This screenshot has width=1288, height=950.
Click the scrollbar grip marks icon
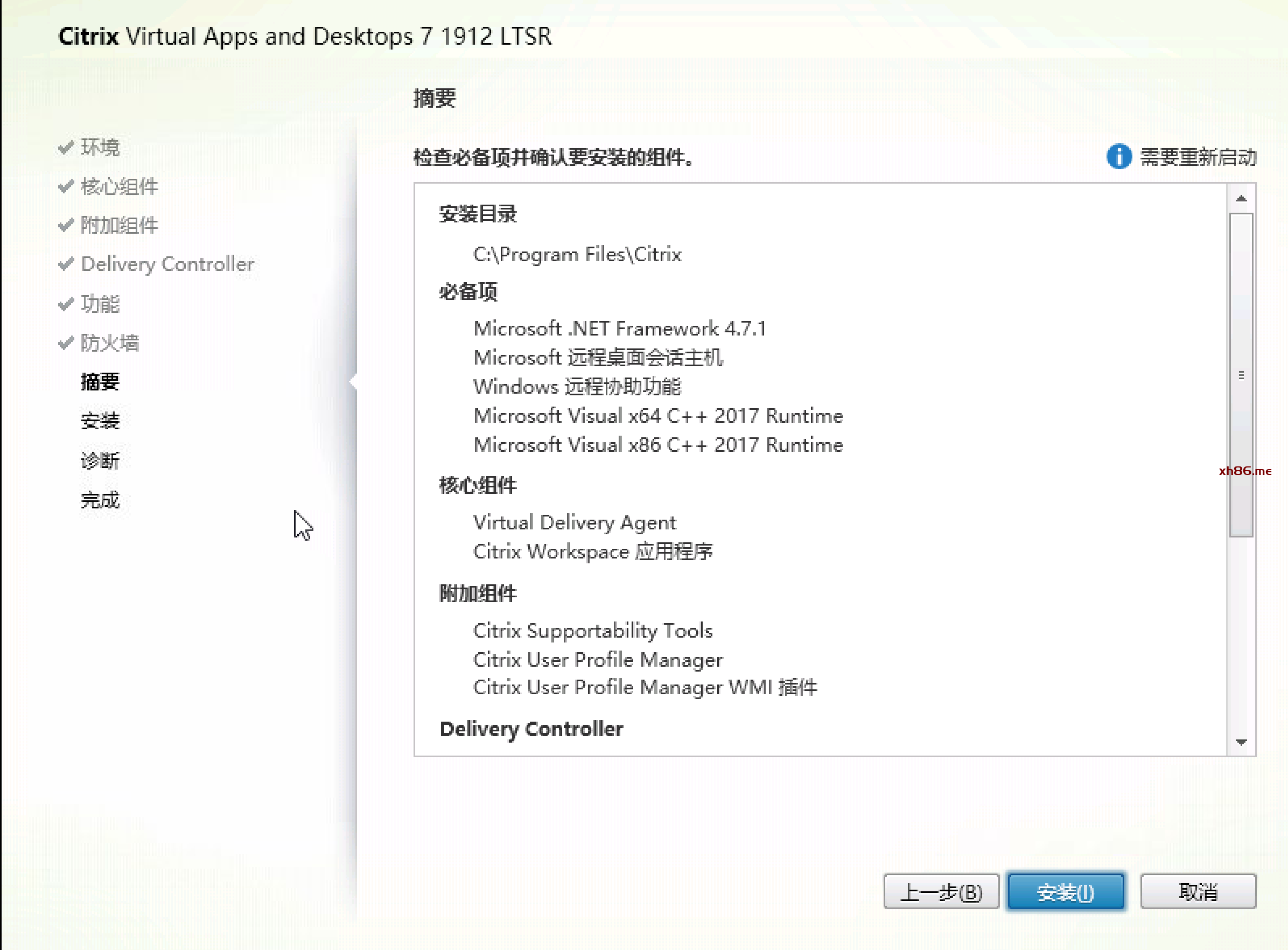[1241, 375]
